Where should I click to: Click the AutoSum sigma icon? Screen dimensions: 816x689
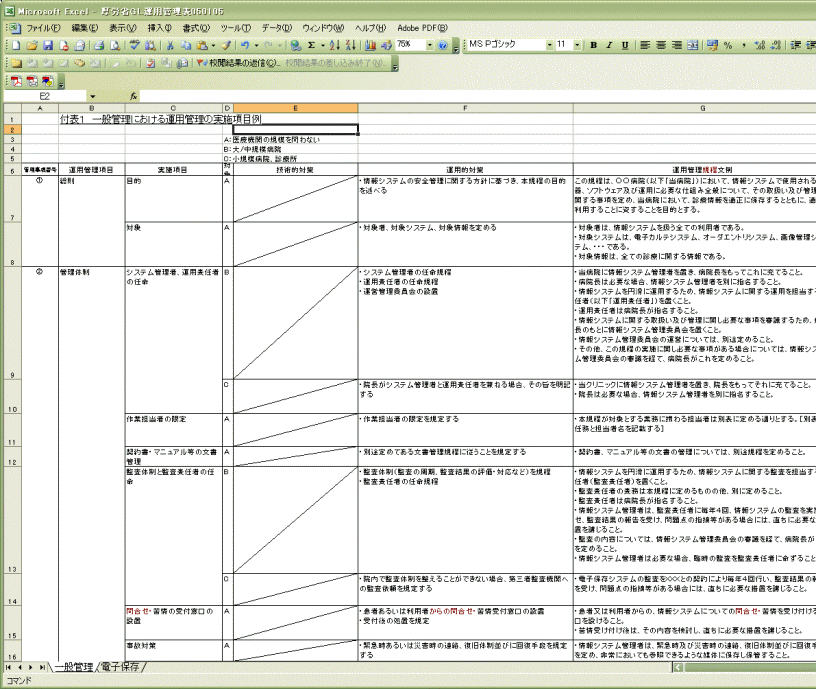click(313, 46)
